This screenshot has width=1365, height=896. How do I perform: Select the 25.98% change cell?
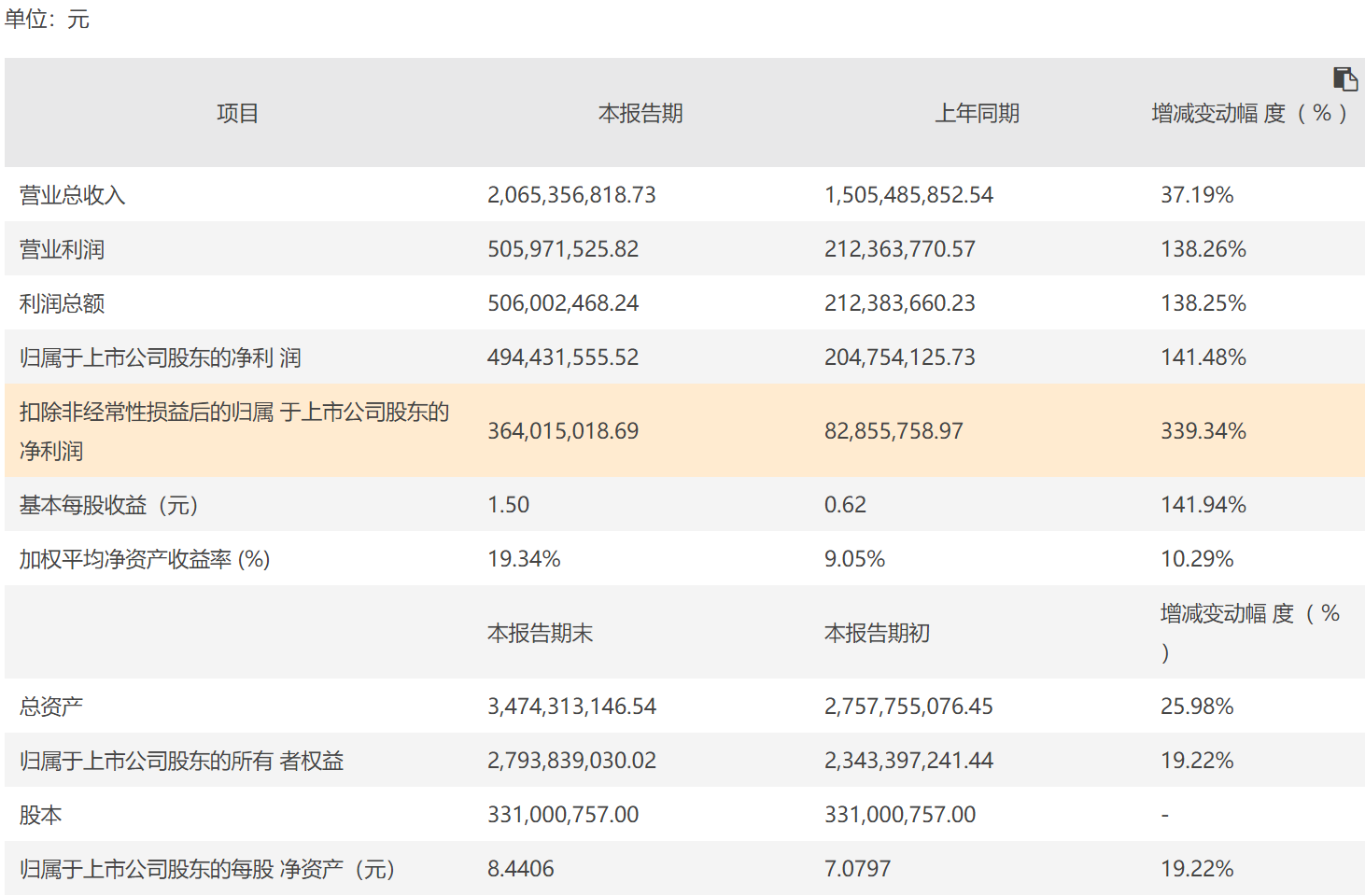[1197, 707]
